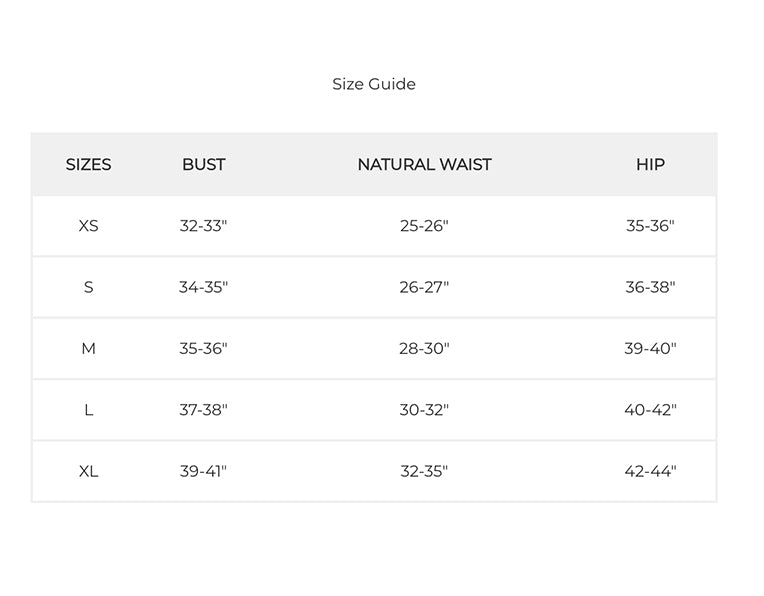Screen dimensions: 764x596
Task: Click the S waist value 26-27"
Action: pyautogui.click(x=424, y=288)
